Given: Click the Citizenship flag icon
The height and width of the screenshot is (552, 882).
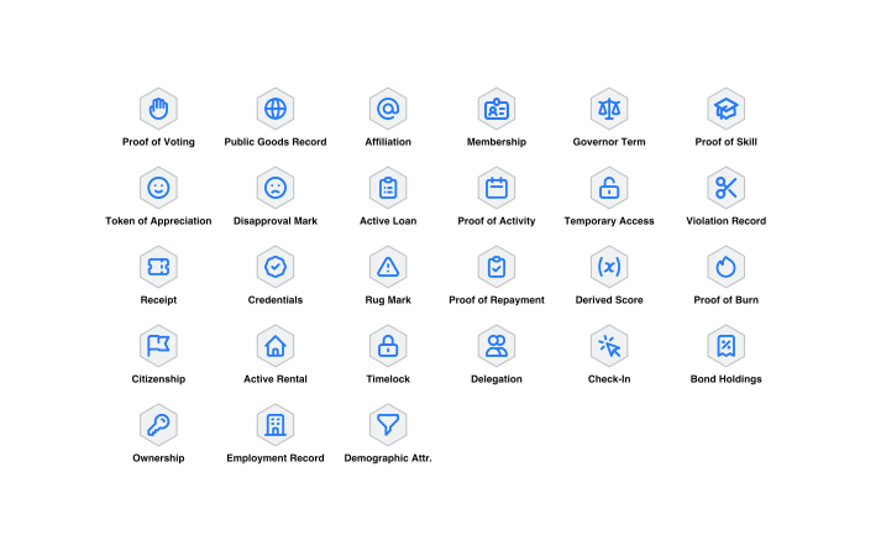Looking at the screenshot, I should click(158, 345).
